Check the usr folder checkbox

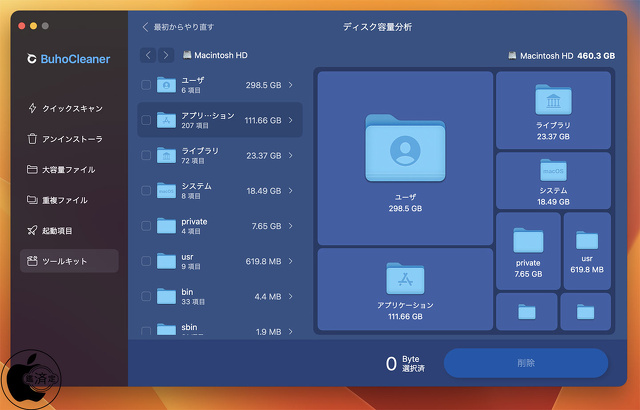click(146, 261)
